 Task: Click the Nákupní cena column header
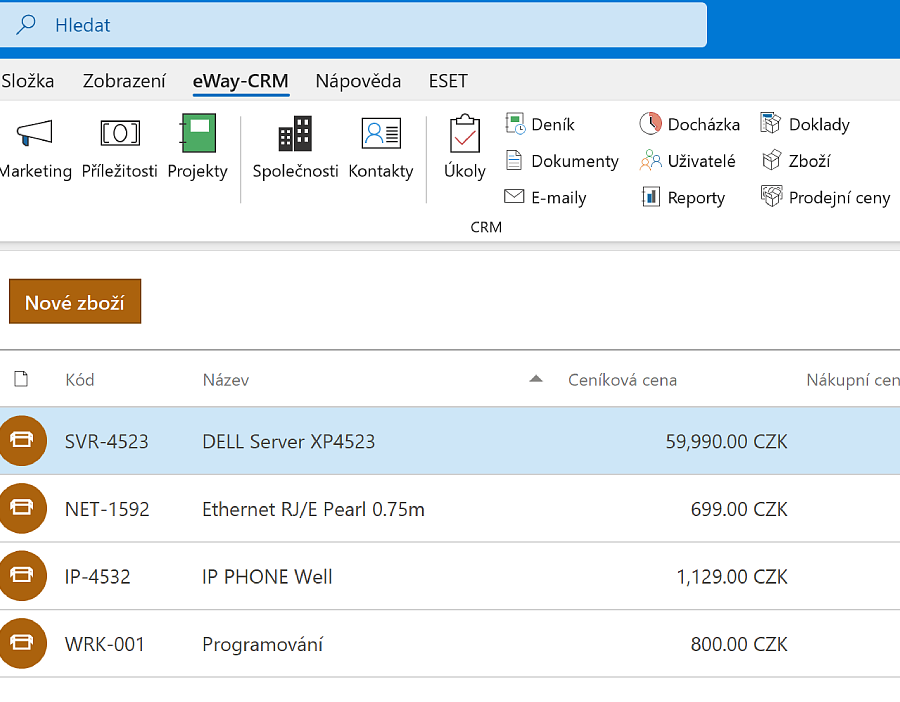pos(853,380)
